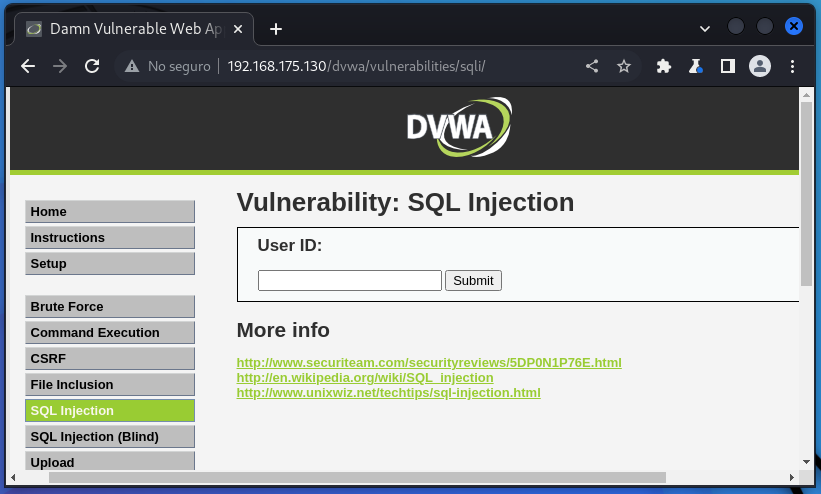Share this page via share icon
This screenshot has width=821, height=494.
(592, 66)
